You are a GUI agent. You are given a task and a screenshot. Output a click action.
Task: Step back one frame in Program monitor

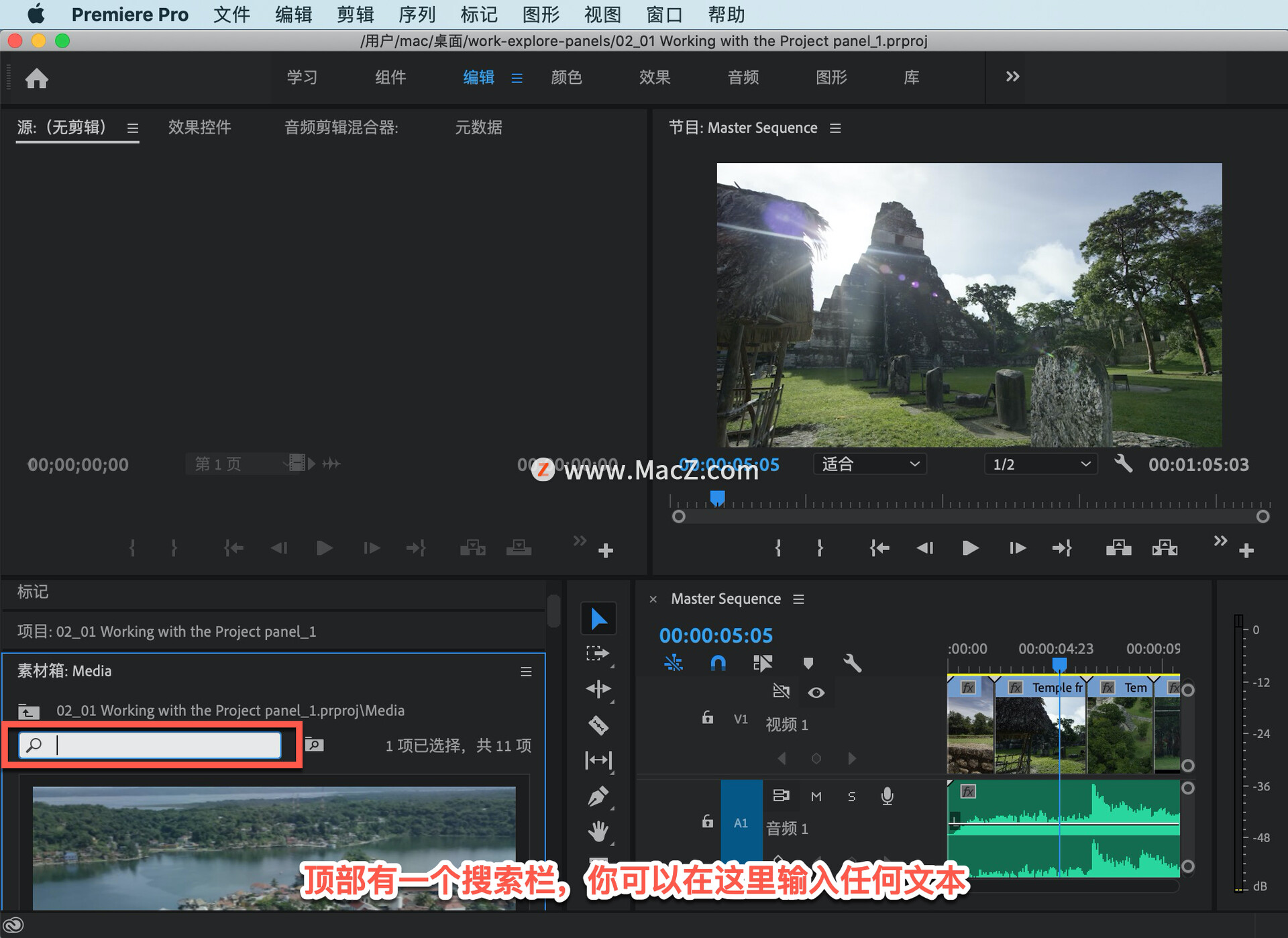tap(925, 548)
